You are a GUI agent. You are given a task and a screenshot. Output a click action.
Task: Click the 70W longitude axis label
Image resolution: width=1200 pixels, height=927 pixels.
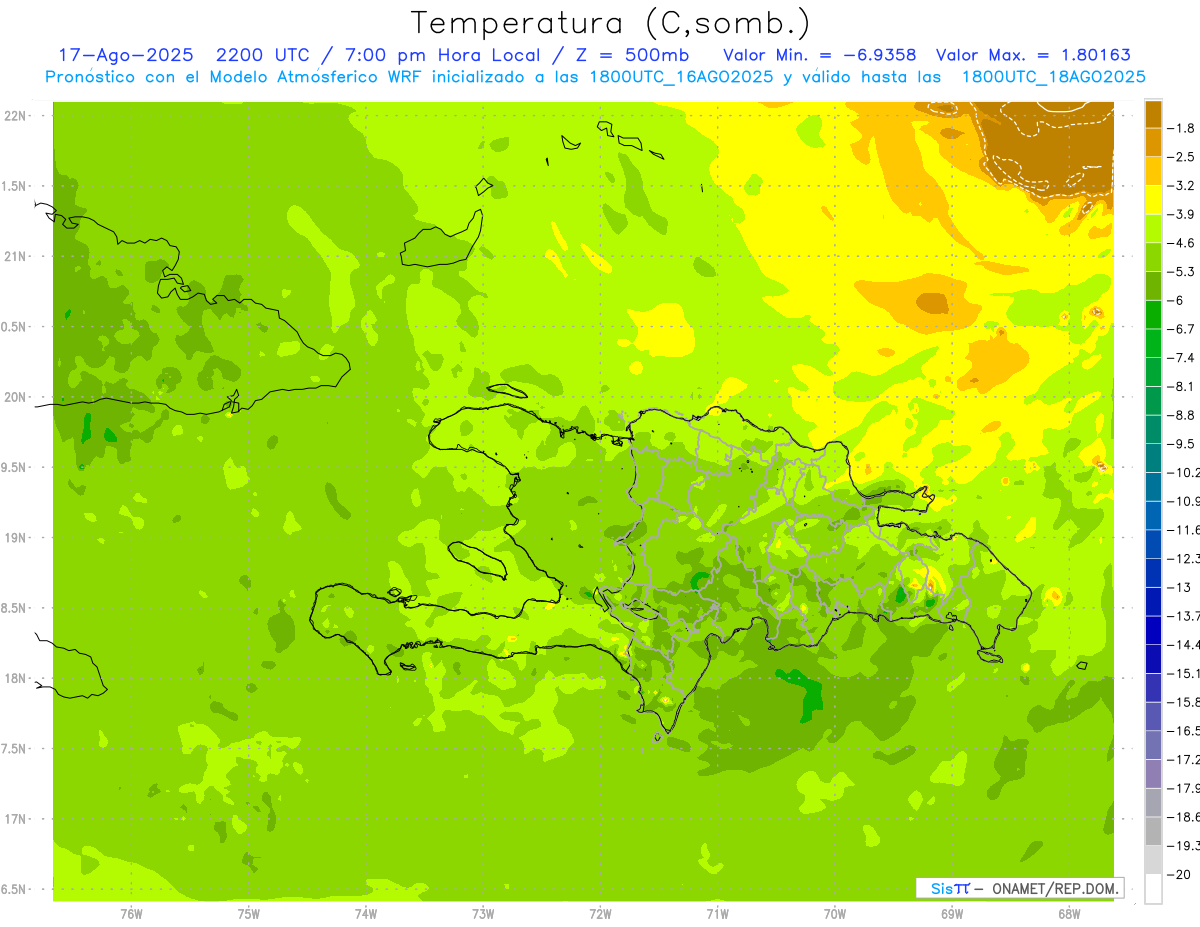(x=835, y=913)
